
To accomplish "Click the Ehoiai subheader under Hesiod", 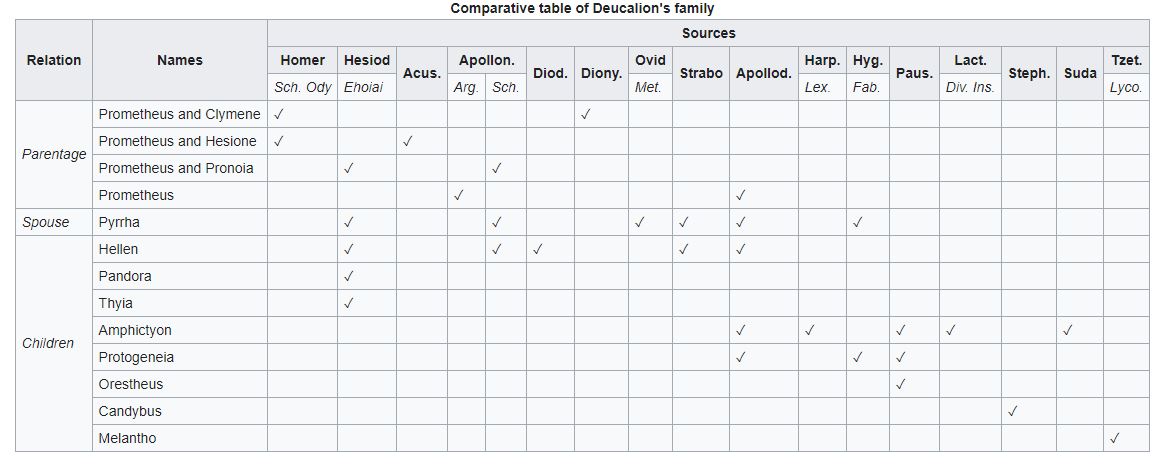I will pyautogui.click(x=363, y=87).
